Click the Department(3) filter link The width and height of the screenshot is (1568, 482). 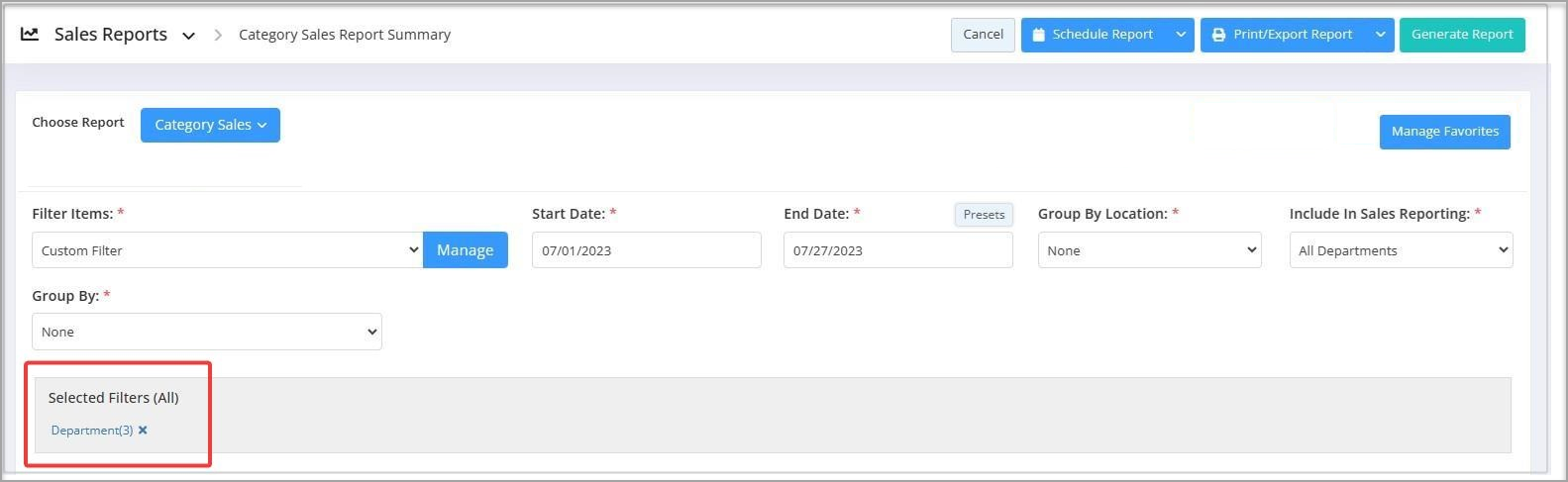point(92,431)
